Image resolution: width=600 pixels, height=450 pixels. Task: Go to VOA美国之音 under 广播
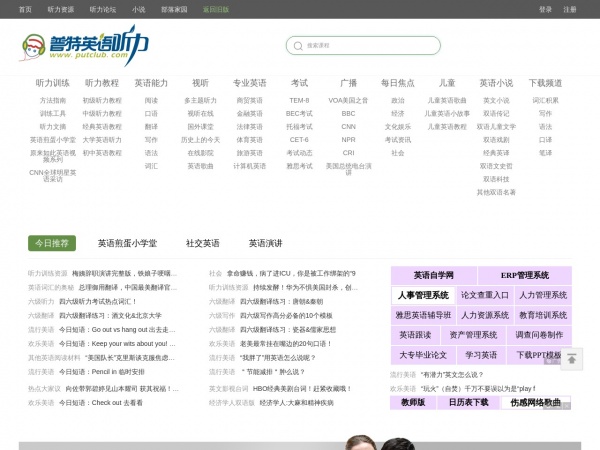click(348, 100)
